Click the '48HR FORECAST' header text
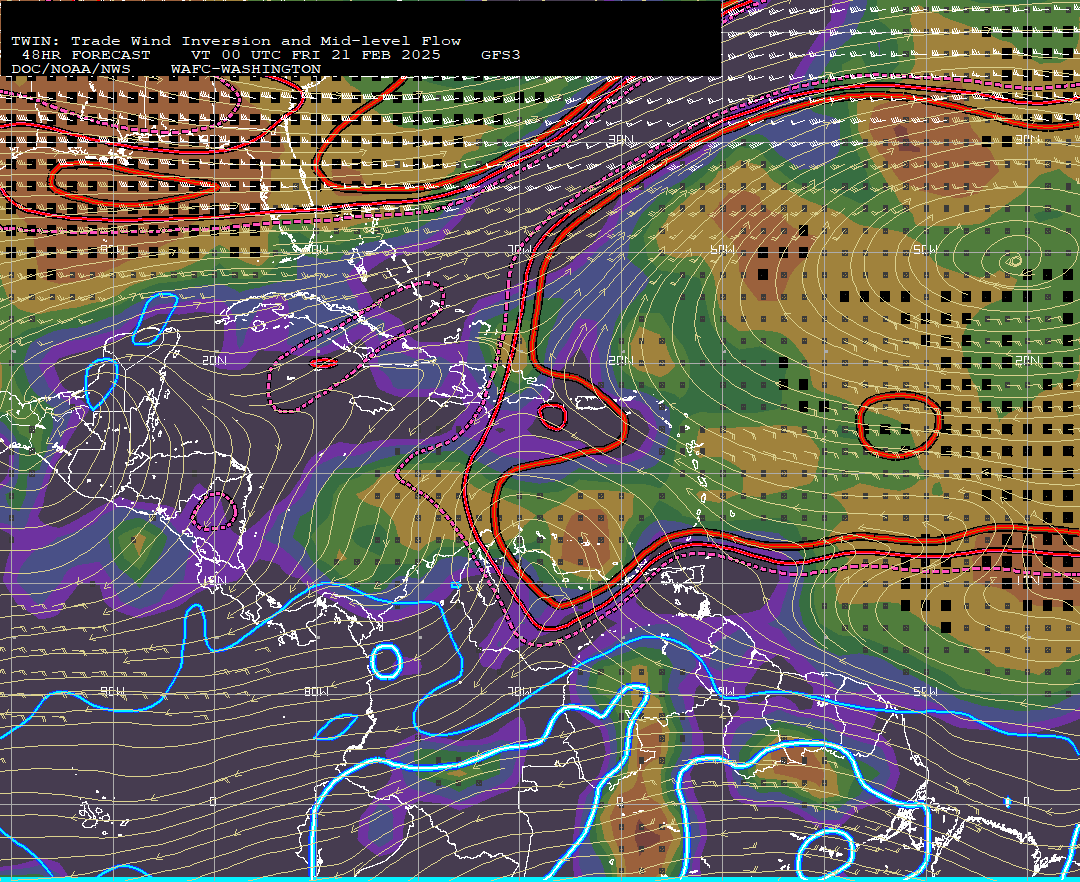The width and height of the screenshot is (1080, 882). 86,55
